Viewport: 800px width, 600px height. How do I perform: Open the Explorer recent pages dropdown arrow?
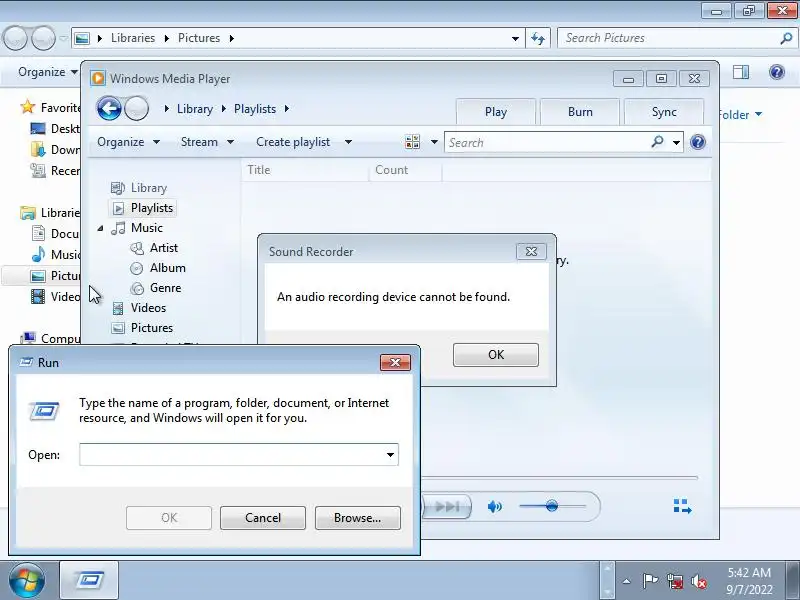pyautogui.click(x=64, y=38)
